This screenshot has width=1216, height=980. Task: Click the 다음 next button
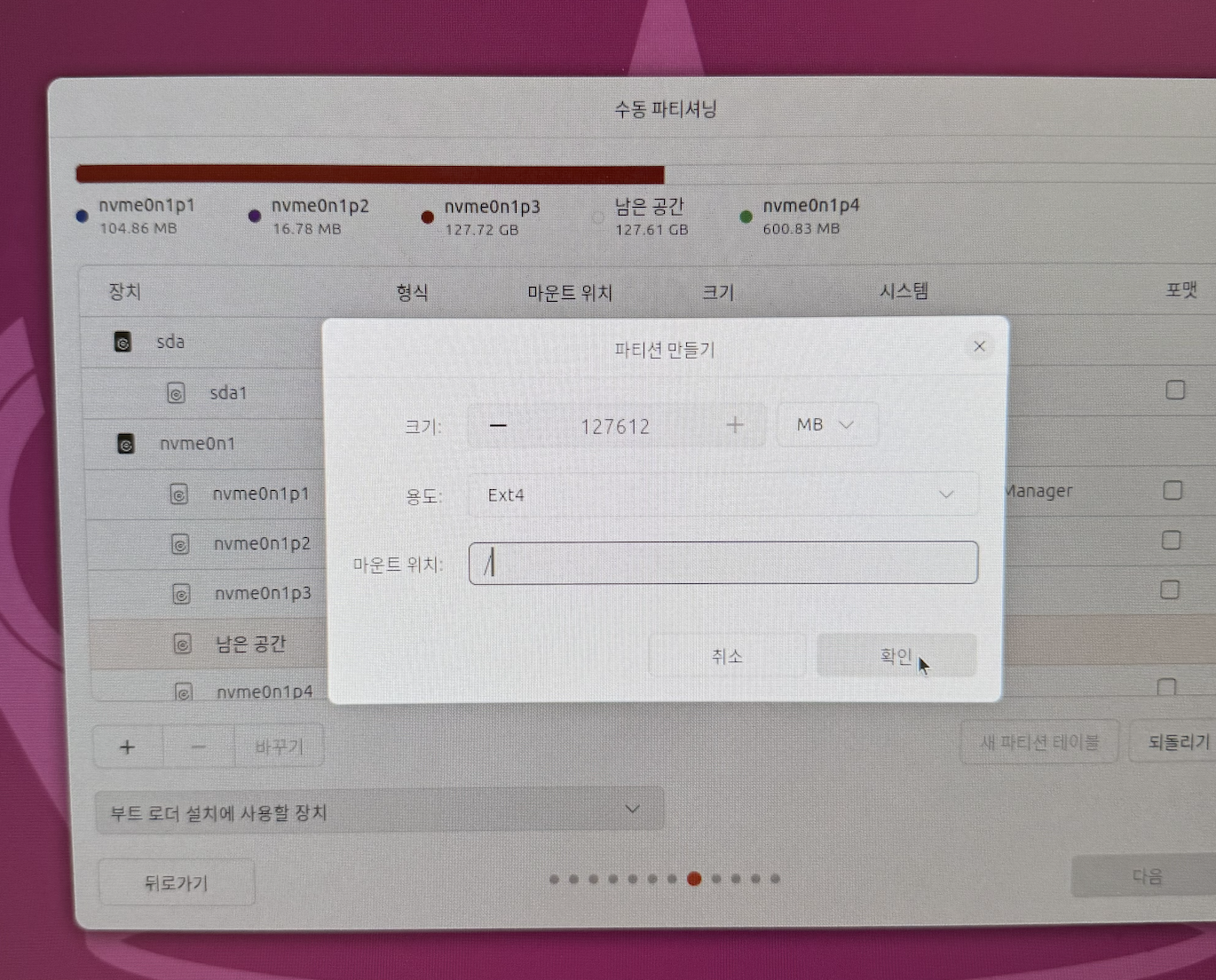(1145, 876)
